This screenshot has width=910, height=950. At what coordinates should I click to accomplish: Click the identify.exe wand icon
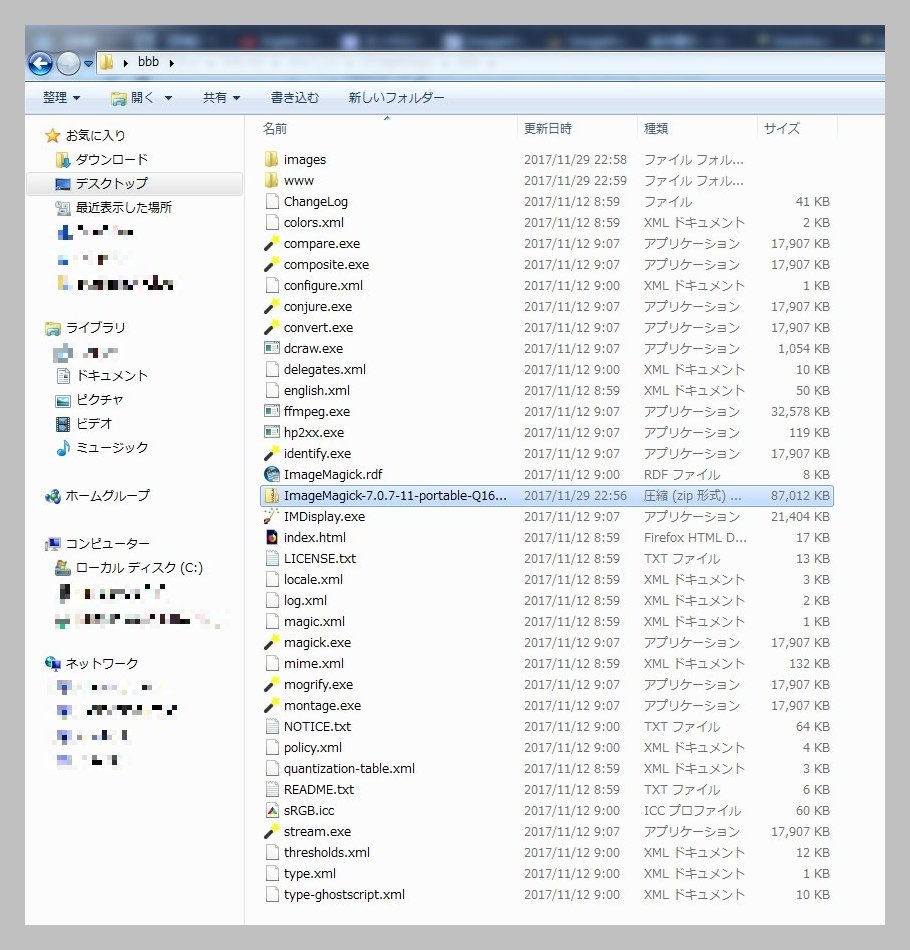(x=271, y=454)
